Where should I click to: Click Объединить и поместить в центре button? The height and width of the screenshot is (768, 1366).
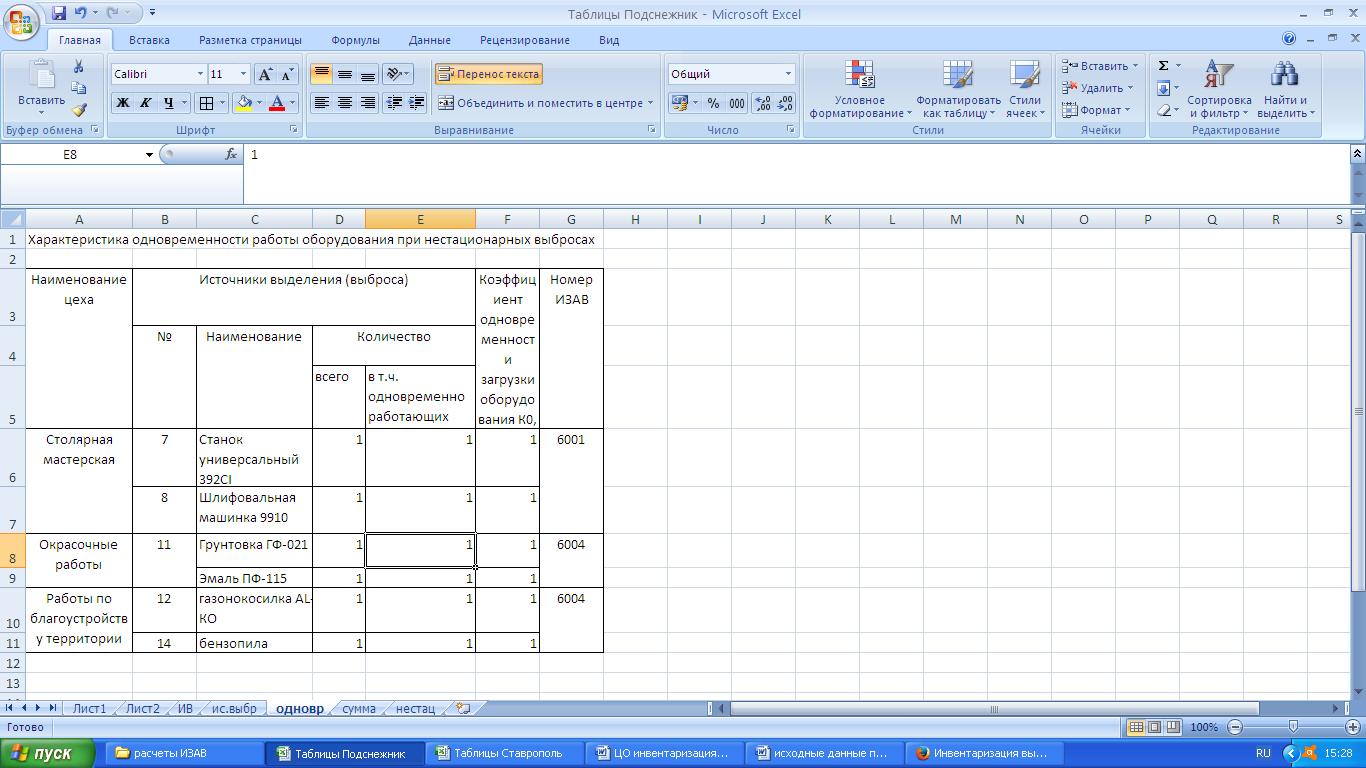click(x=540, y=103)
